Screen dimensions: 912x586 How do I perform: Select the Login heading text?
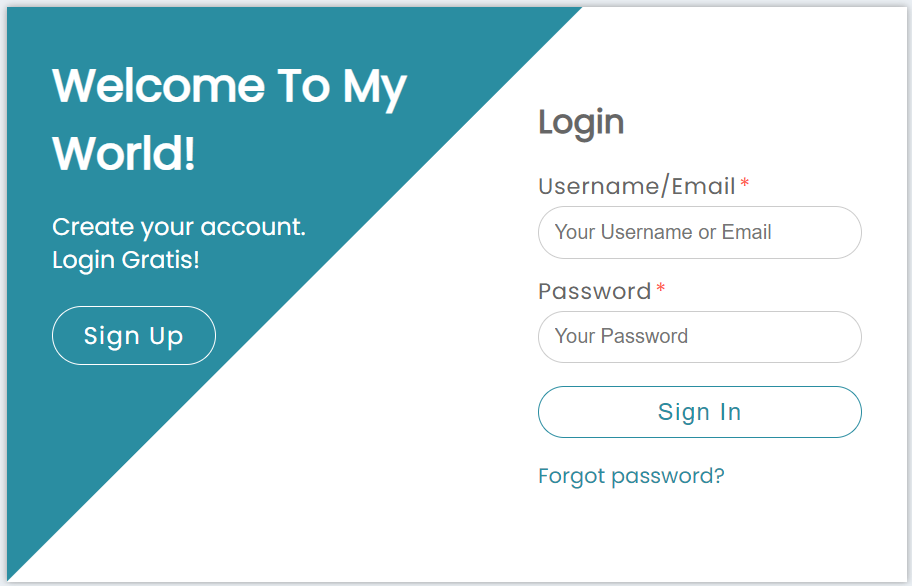coord(580,121)
